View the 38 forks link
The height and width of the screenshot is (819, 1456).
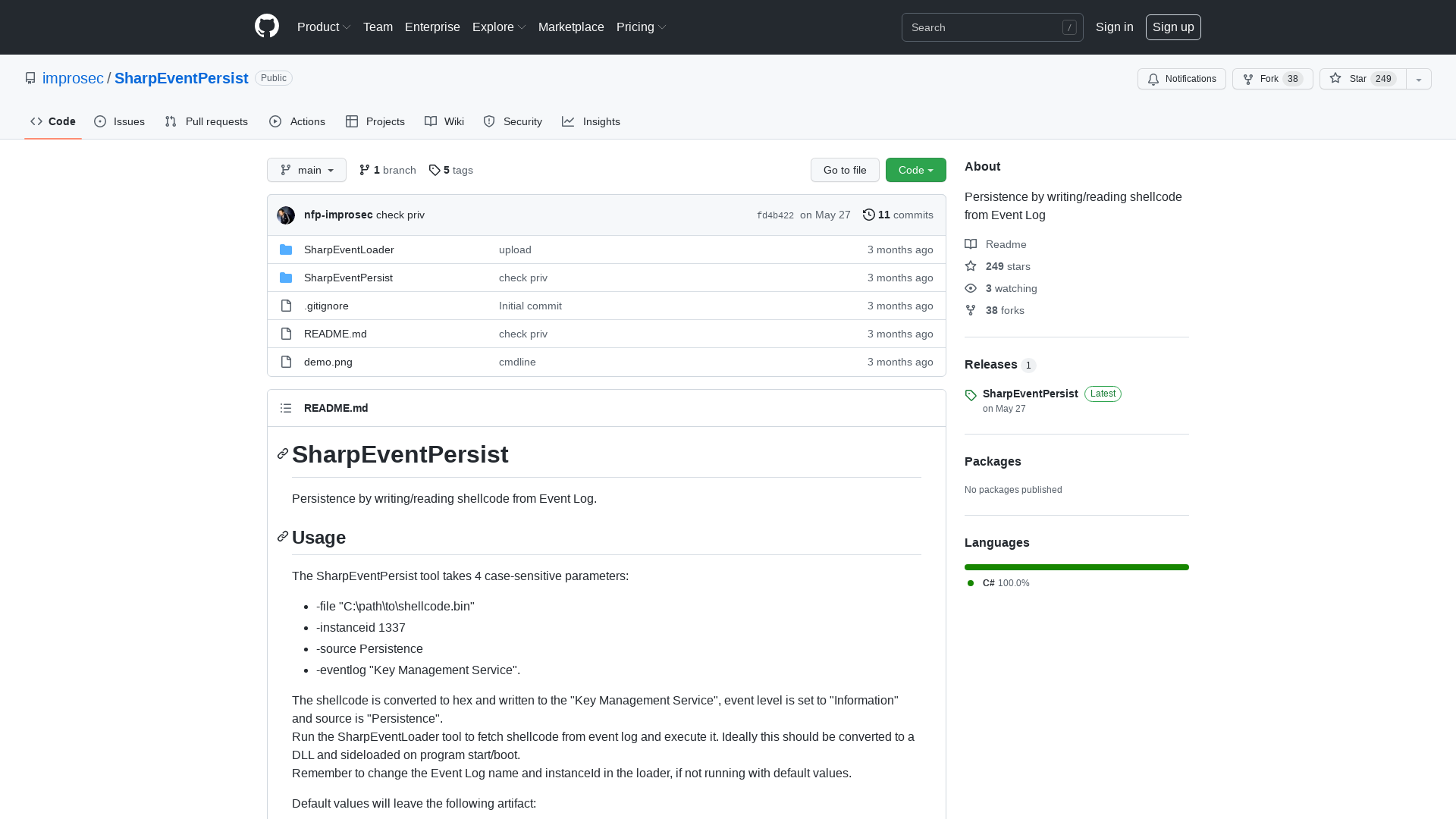tap(995, 310)
